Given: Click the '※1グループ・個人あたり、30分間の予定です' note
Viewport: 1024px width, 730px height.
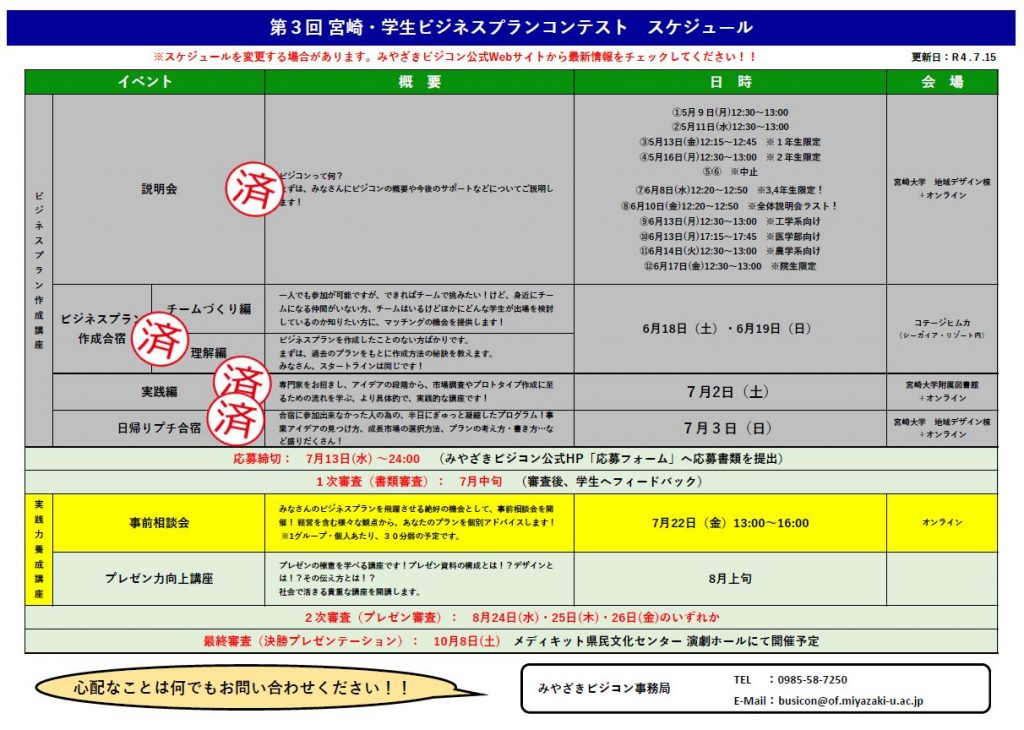Looking at the screenshot, I should (x=370, y=537).
